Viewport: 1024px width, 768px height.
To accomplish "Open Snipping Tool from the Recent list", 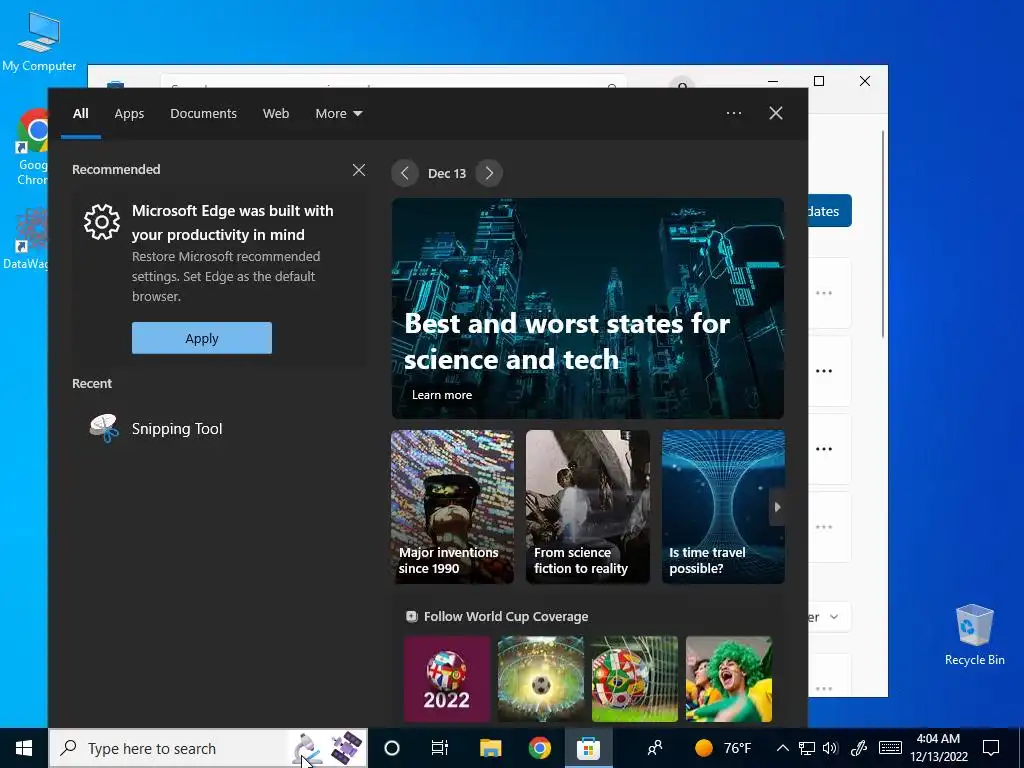I will pos(177,428).
